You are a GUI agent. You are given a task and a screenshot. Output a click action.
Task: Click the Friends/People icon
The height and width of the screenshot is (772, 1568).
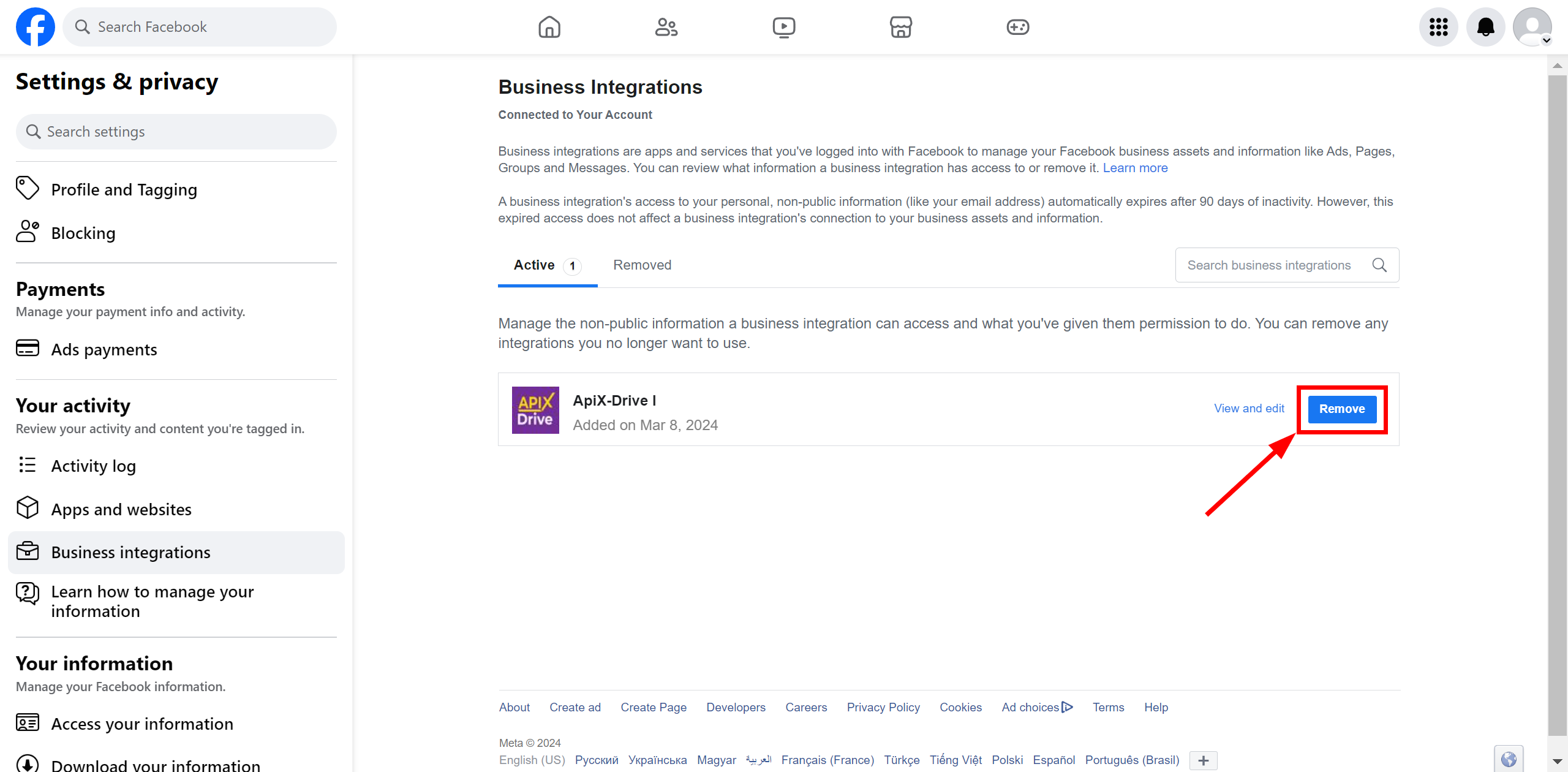click(x=666, y=26)
